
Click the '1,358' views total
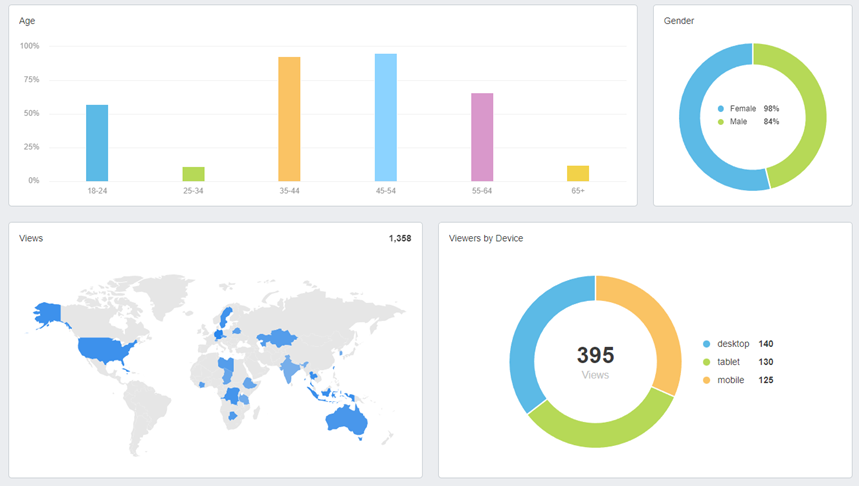(x=400, y=238)
